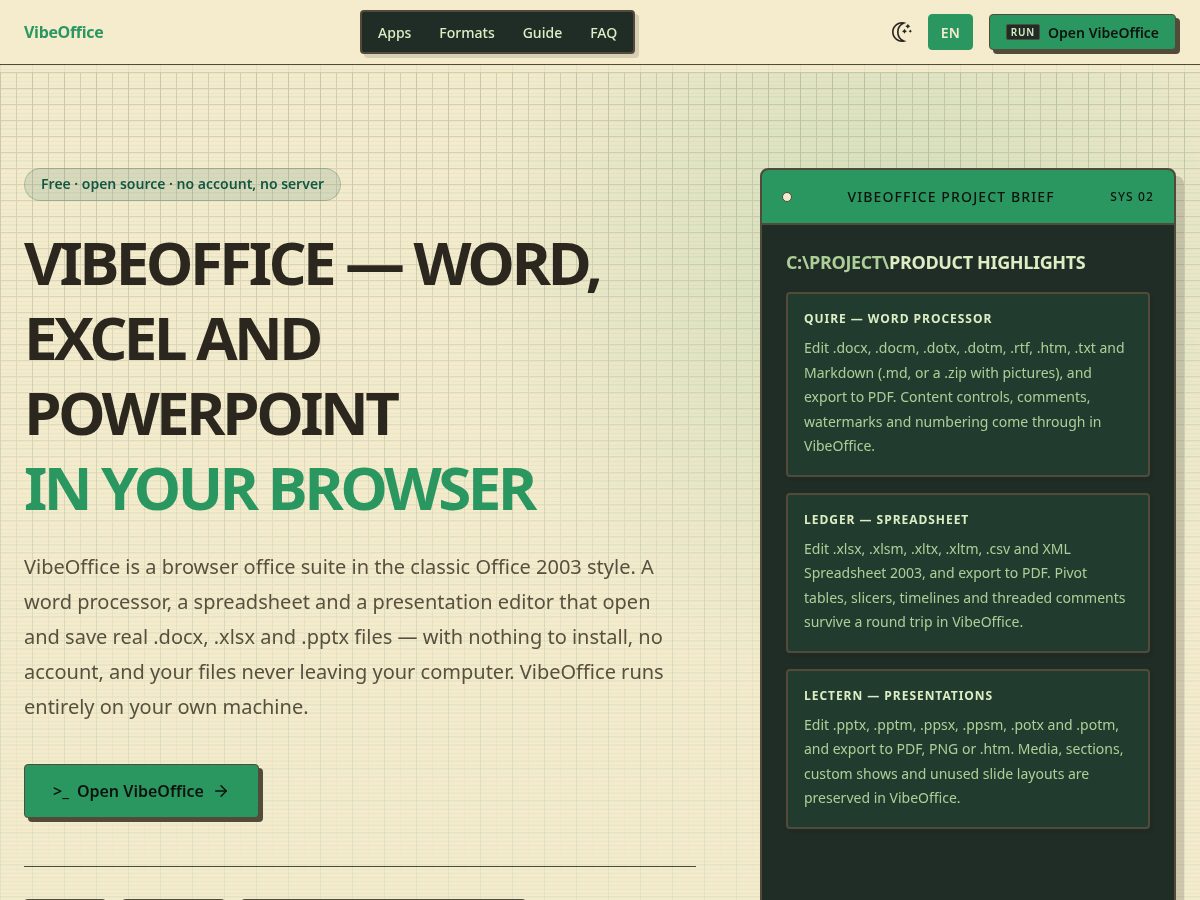Open the EN language selector
The width and height of the screenshot is (1200, 900).
point(950,32)
